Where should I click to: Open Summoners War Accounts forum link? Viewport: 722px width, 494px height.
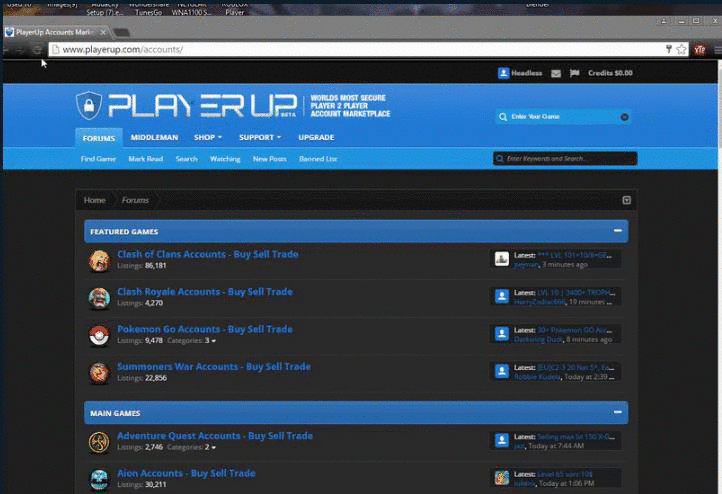[x=214, y=366]
